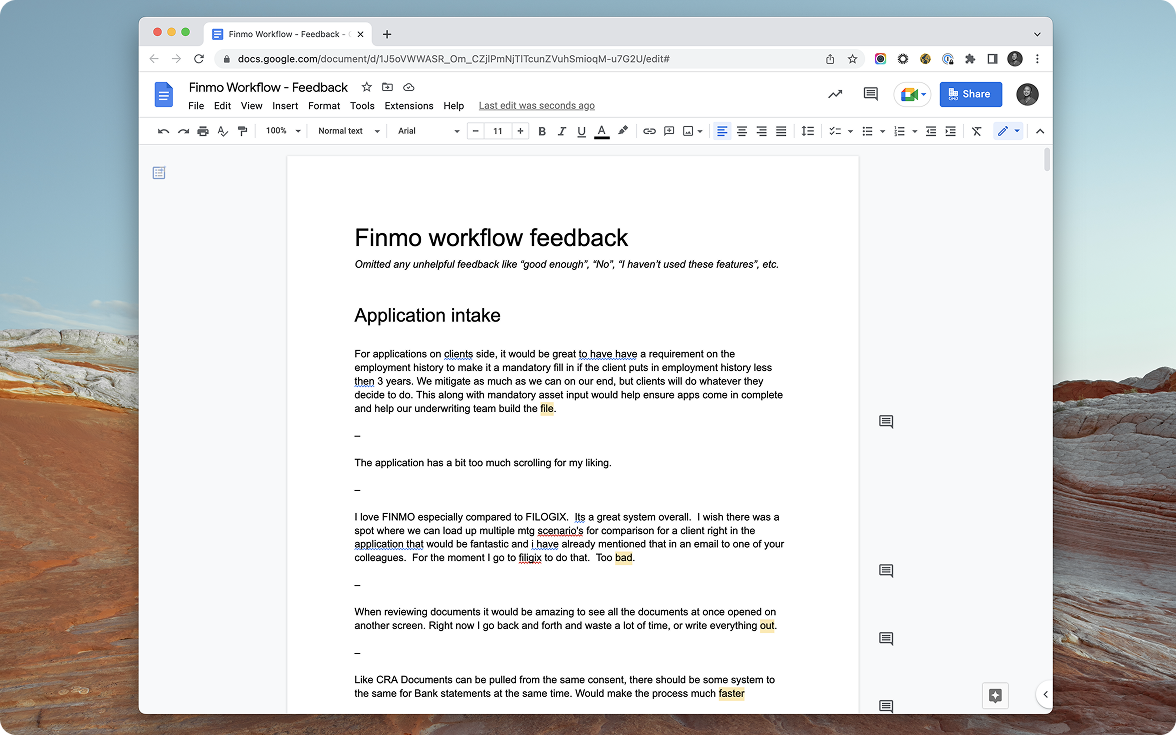
Task: Open Last edit was seconds ago link
Action: point(537,106)
